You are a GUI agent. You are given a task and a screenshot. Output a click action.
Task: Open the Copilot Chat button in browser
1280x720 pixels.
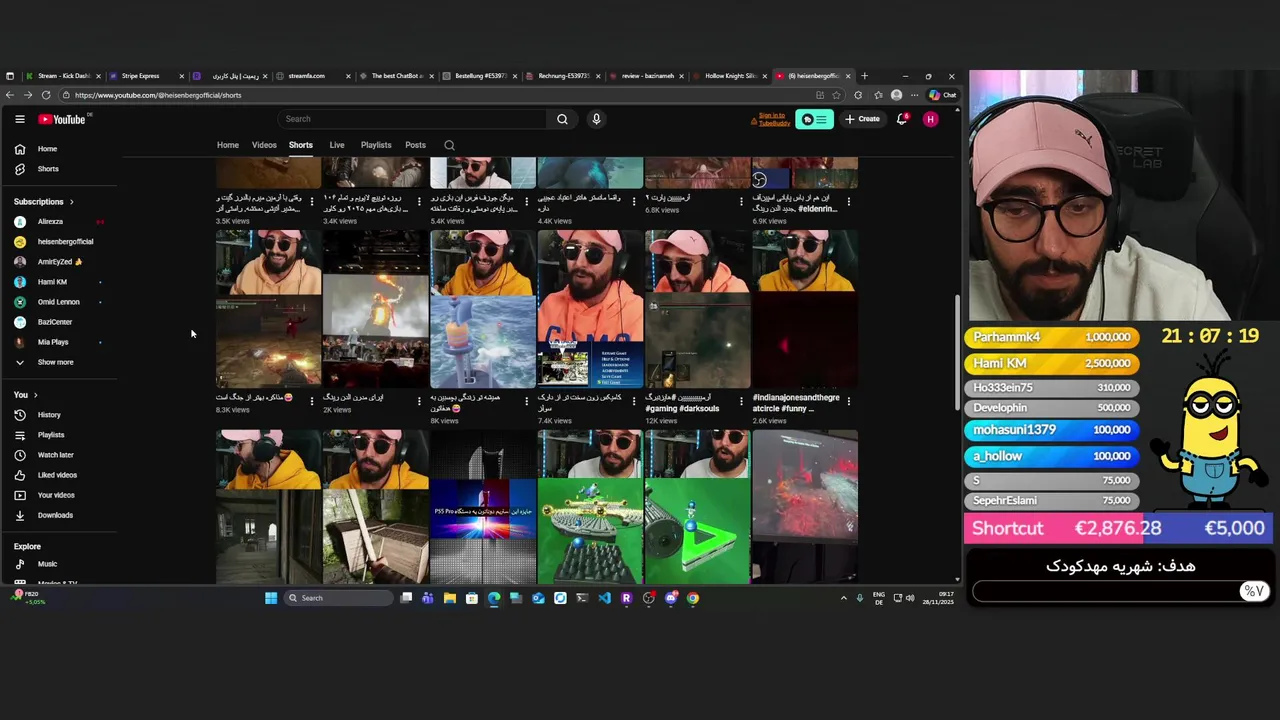pos(942,95)
